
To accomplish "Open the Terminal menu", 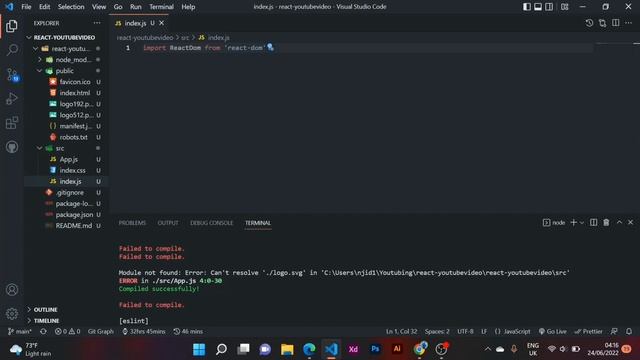I will click(161, 7).
